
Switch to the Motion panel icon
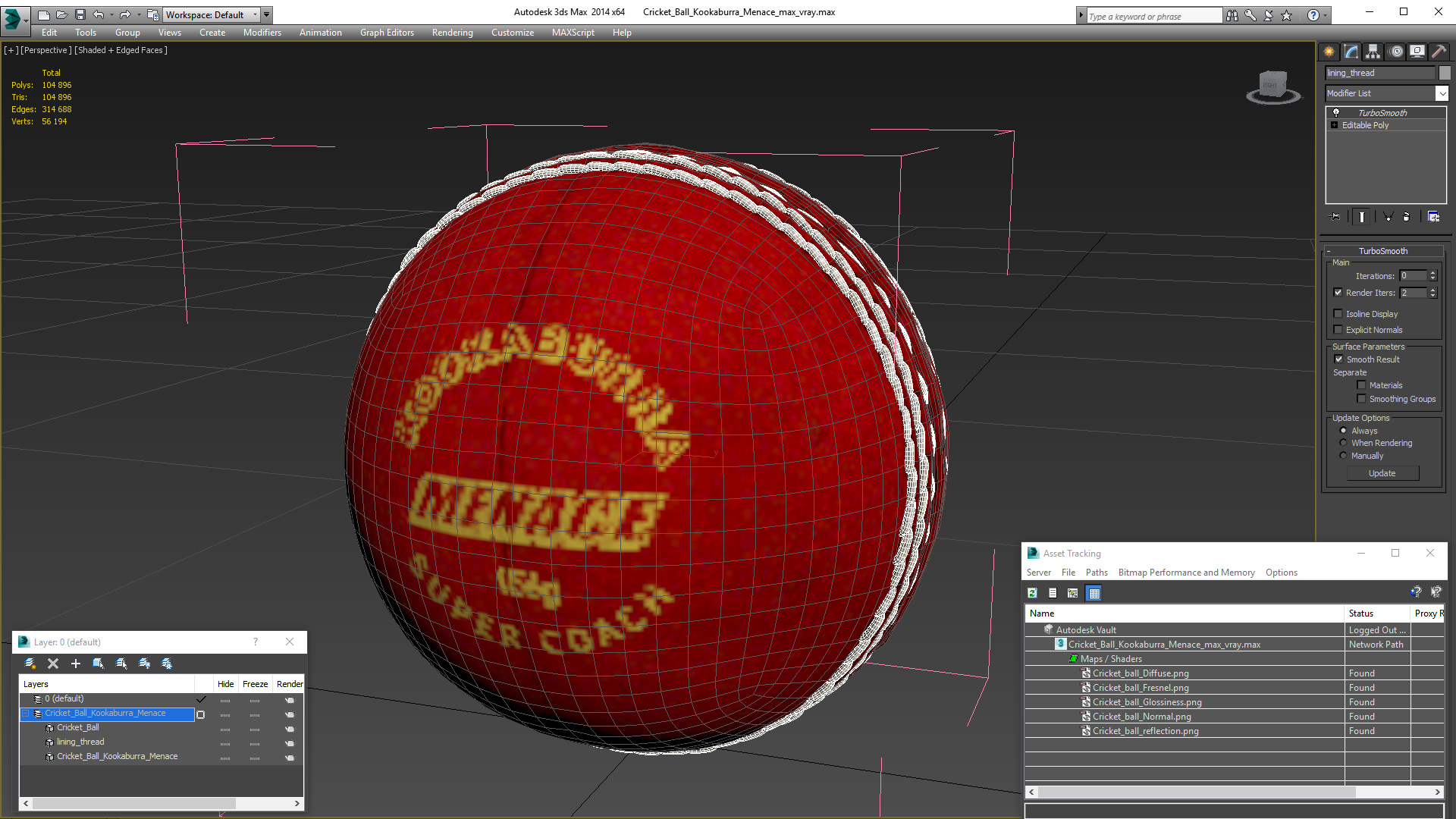point(1395,52)
